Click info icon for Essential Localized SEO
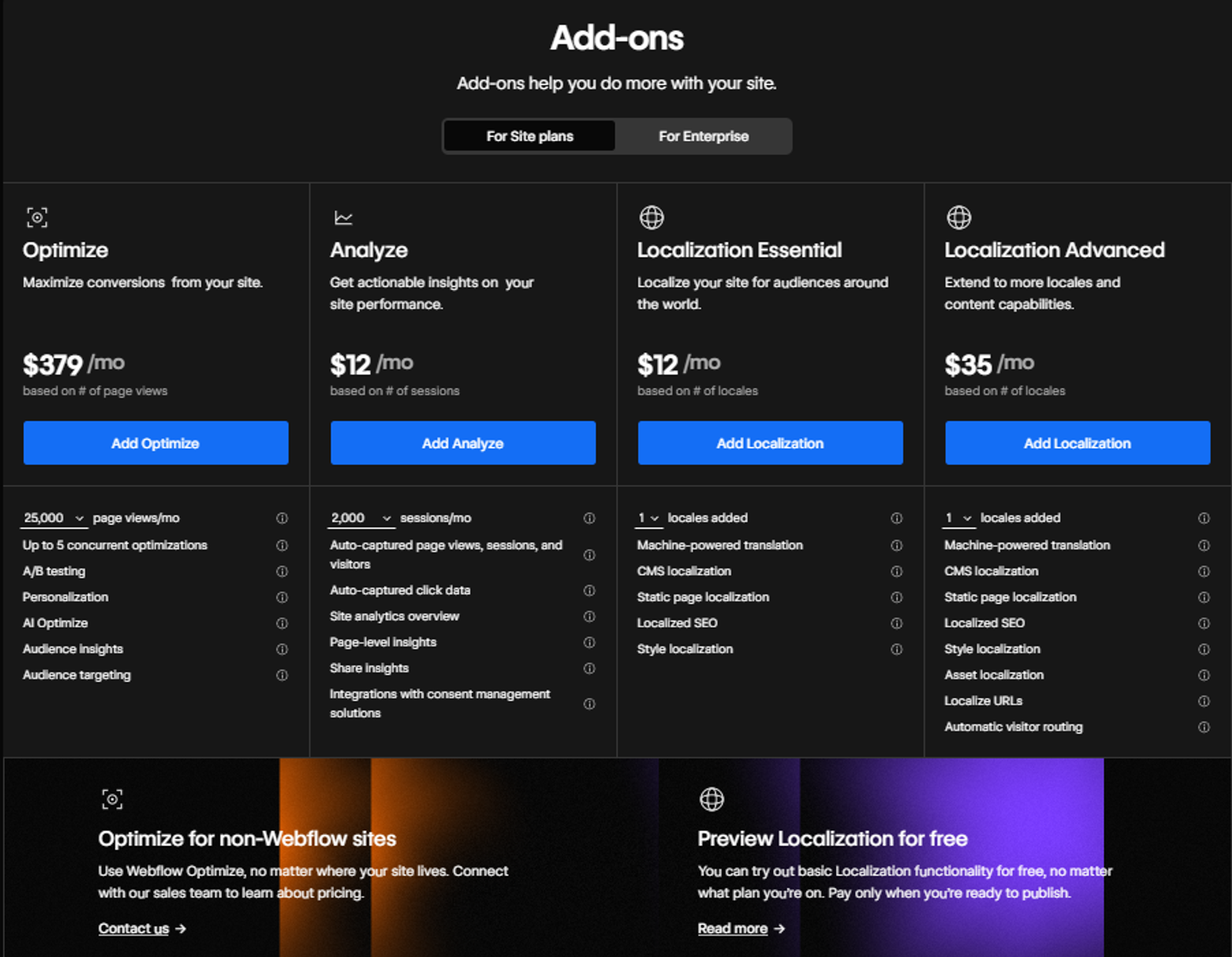 [x=896, y=623]
